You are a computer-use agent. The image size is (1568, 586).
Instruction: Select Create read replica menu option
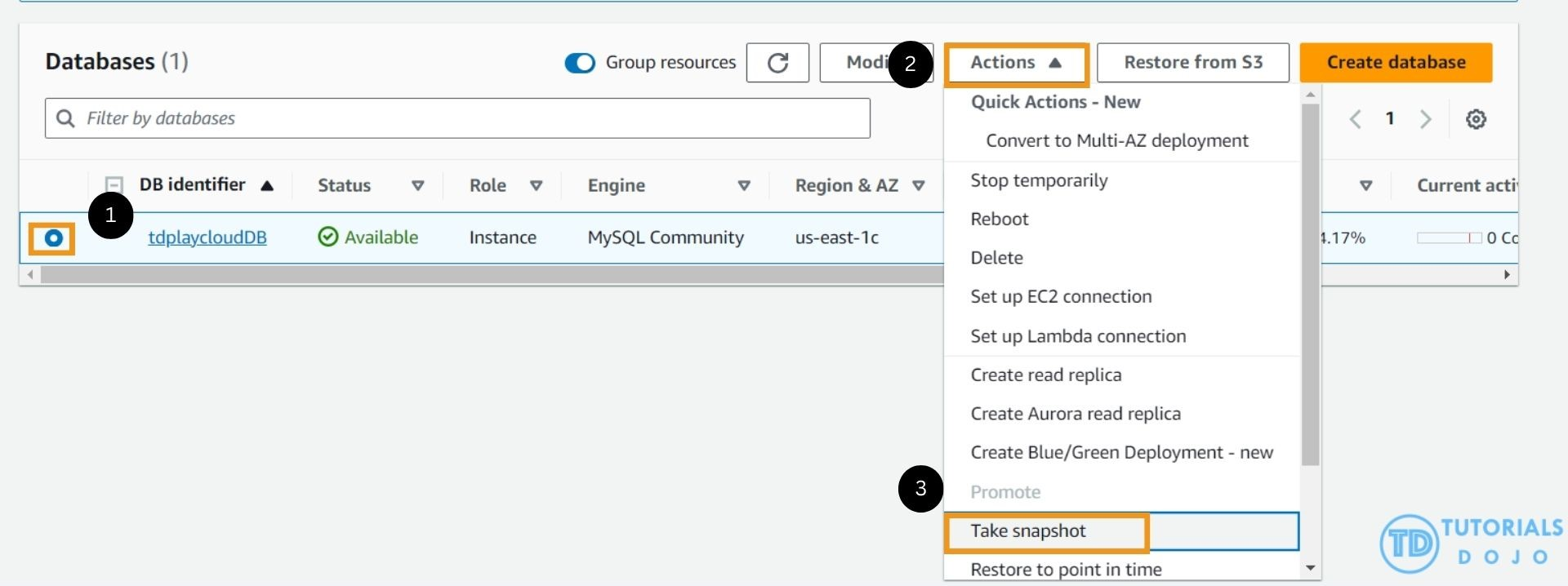1045,375
